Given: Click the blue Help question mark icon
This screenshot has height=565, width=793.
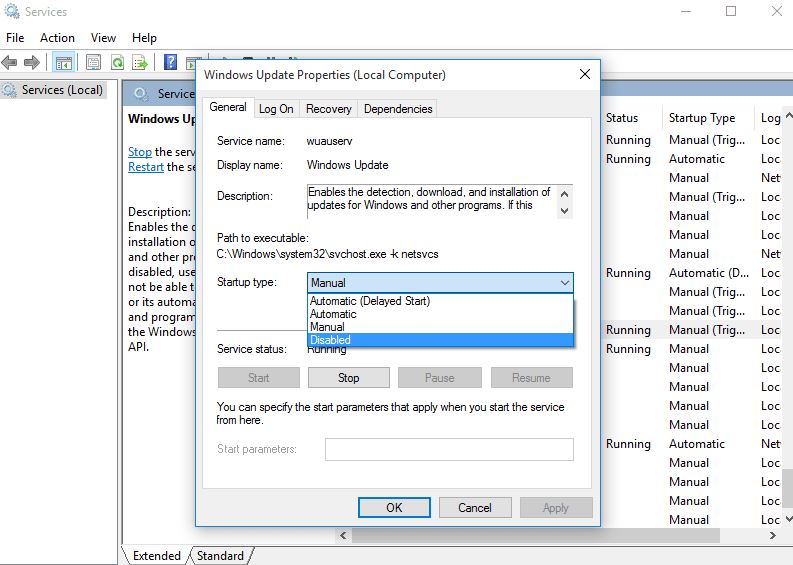Looking at the screenshot, I should 170,62.
